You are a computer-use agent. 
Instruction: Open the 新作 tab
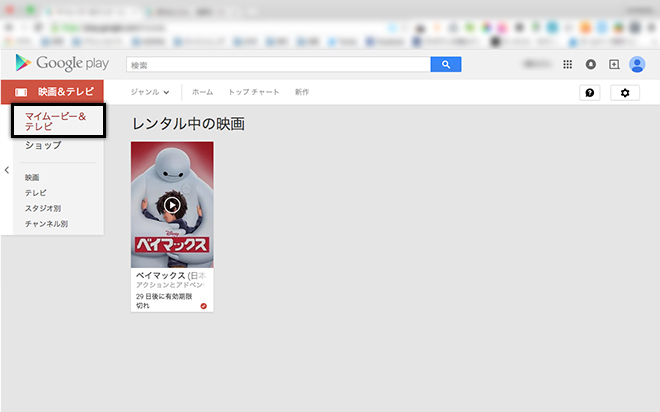[302, 92]
